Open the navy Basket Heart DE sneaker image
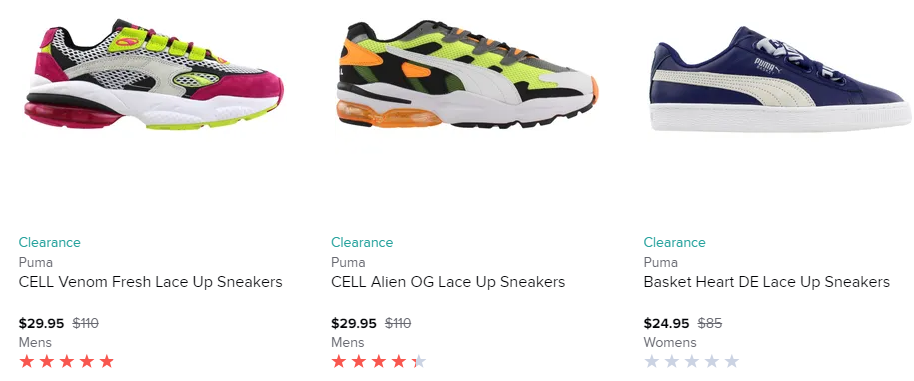The width and height of the screenshot is (914, 381). [781, 80]
